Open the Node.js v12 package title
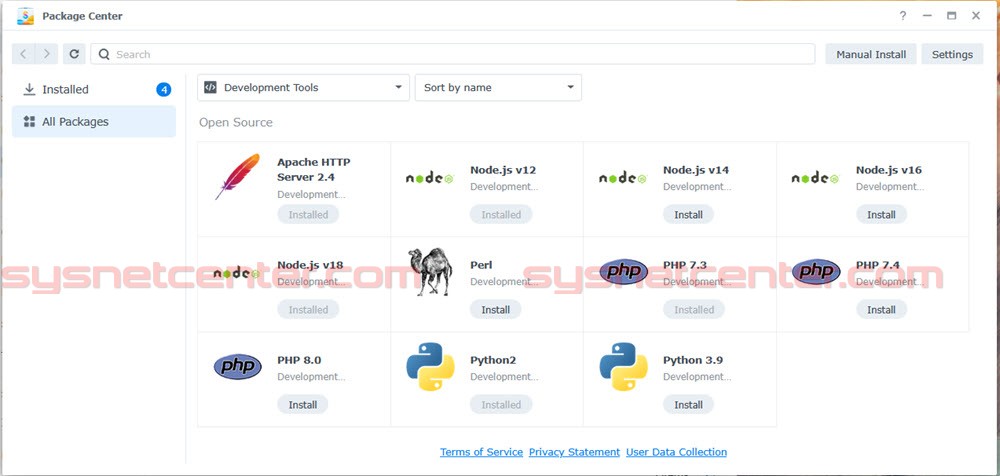 [x=503, y=170]
